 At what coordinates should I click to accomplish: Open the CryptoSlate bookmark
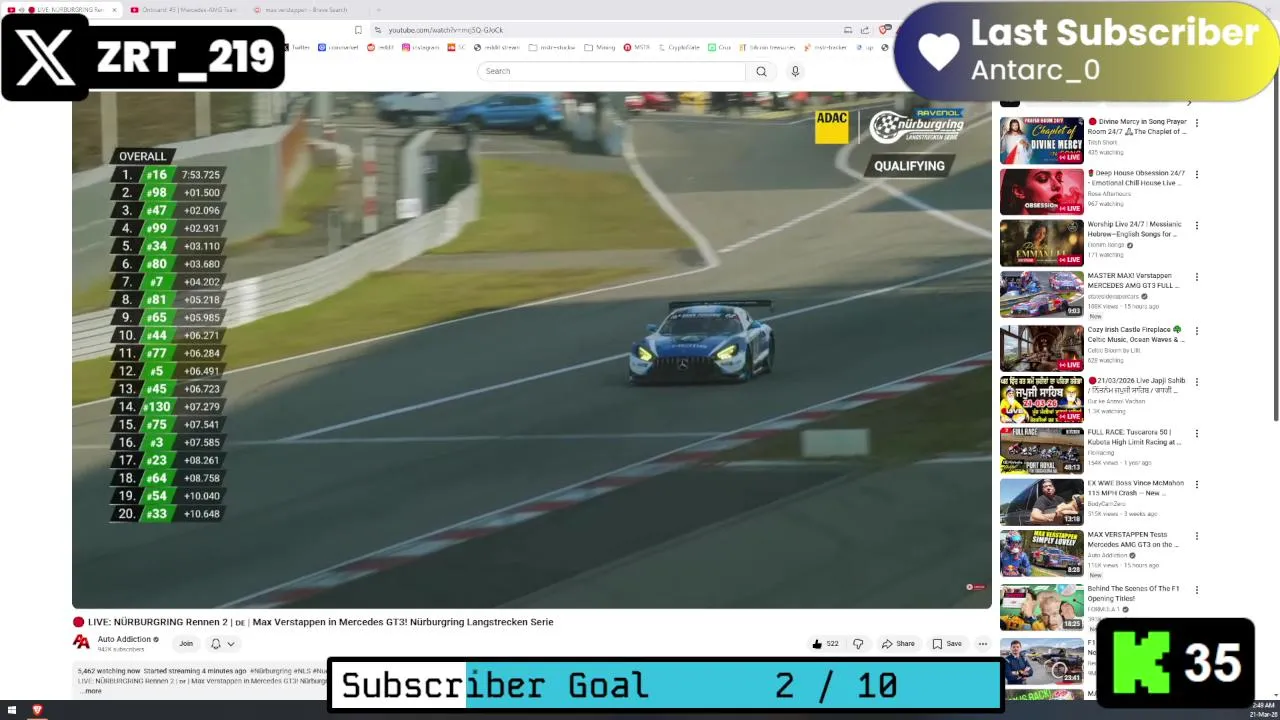[x=679, y=47]
